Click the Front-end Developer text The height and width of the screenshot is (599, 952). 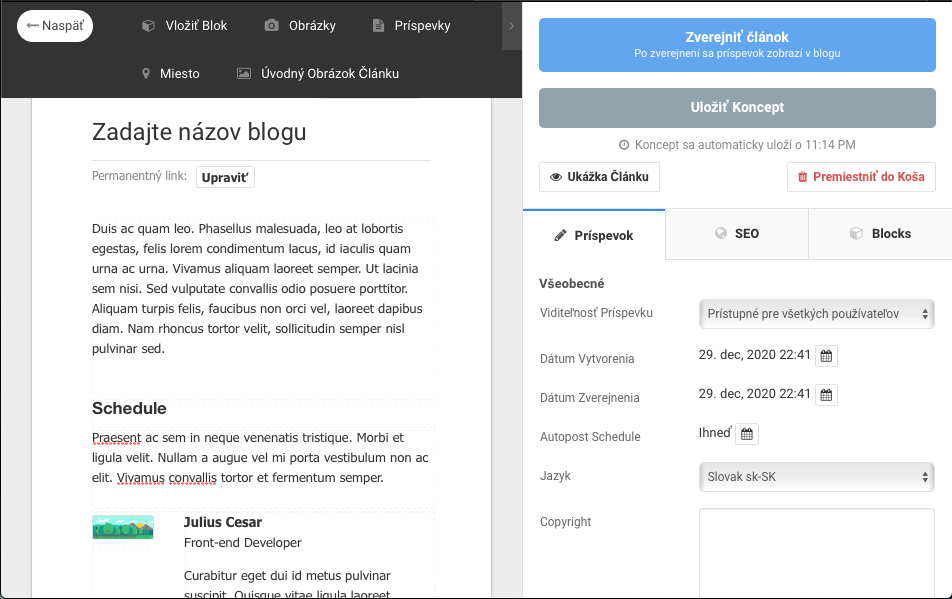pos(243,543)
